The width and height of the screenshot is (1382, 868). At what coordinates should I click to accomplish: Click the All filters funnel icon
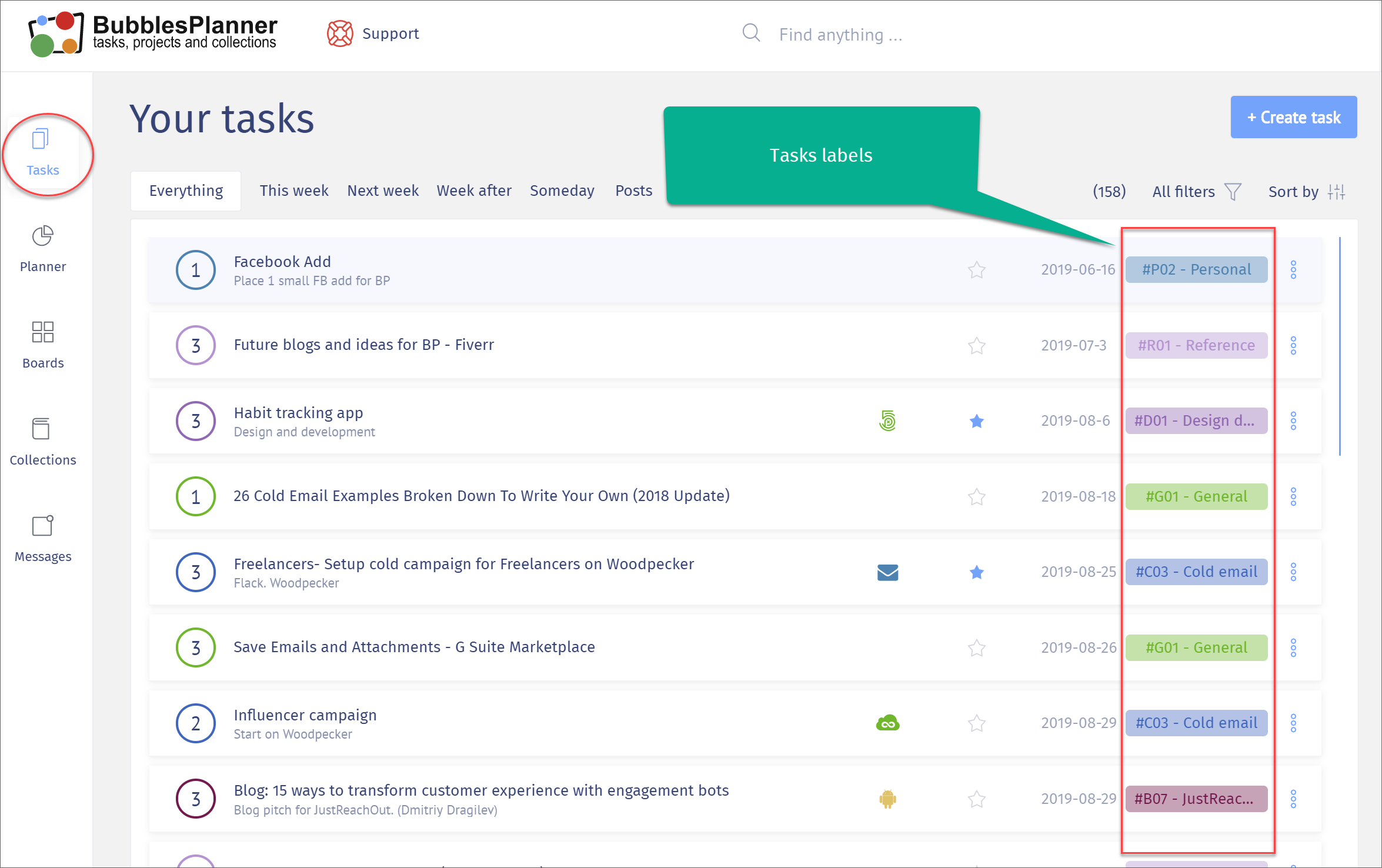tap(1233, 192)
